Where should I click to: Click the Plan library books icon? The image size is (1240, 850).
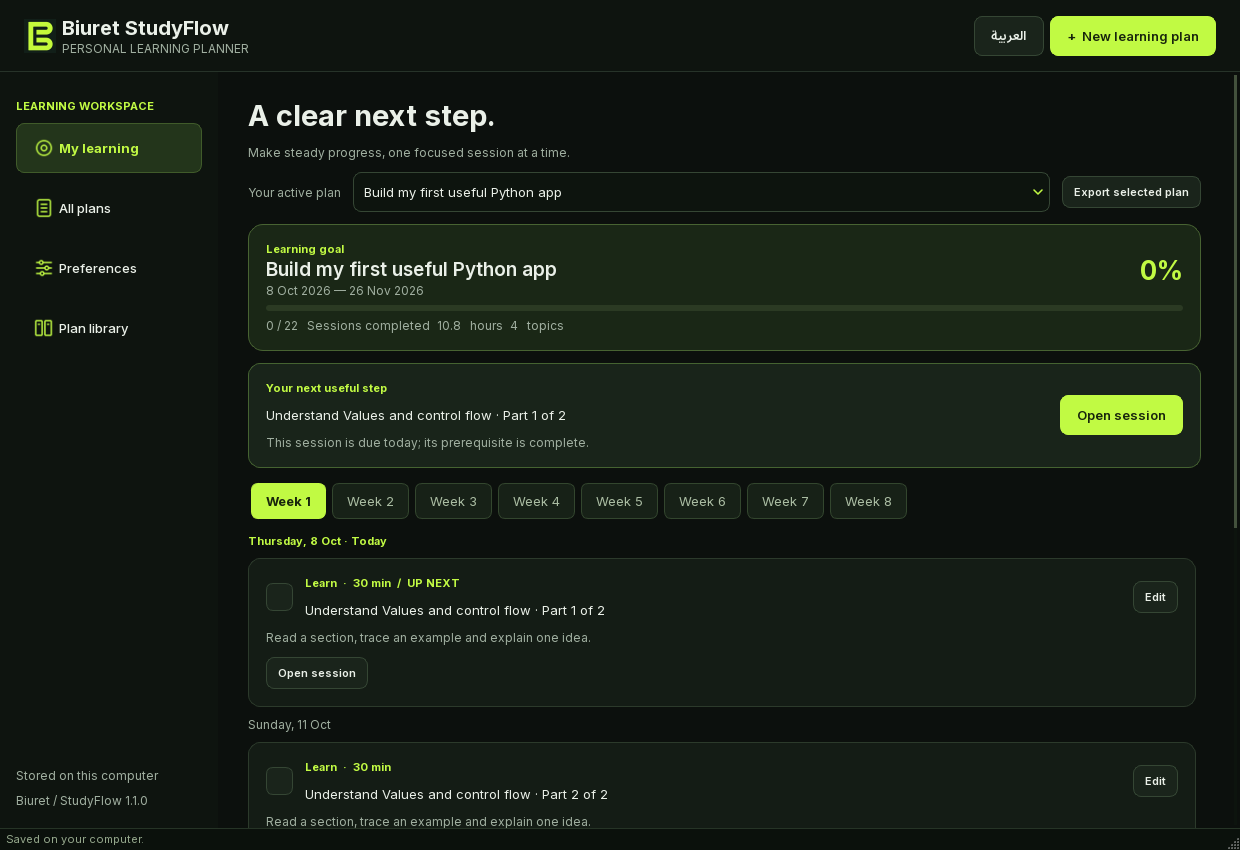[x=43, y=328]
